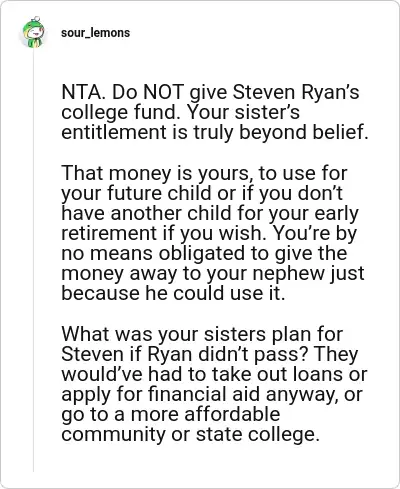400x489 pixels.
Task: Click the last line "community or state college."
Action: point(190,434)
